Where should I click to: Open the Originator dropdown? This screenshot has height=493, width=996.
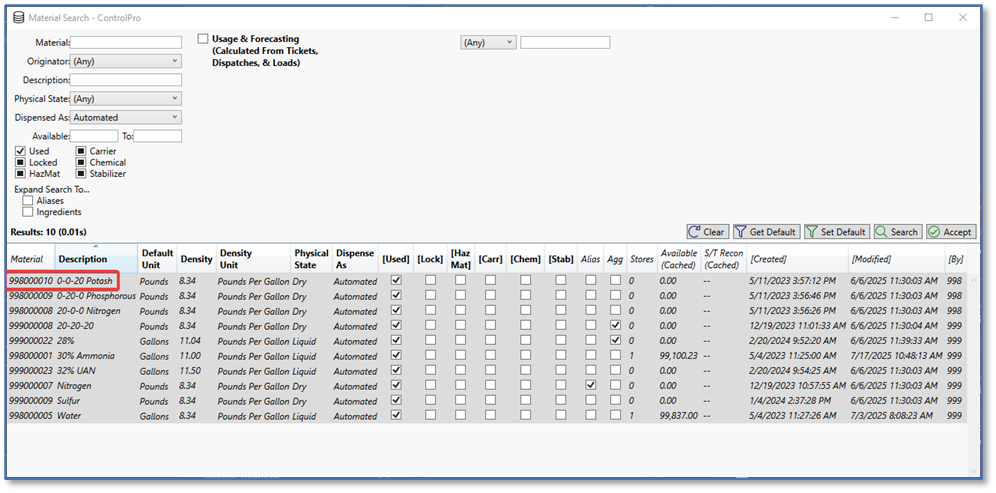coord(126,61)
